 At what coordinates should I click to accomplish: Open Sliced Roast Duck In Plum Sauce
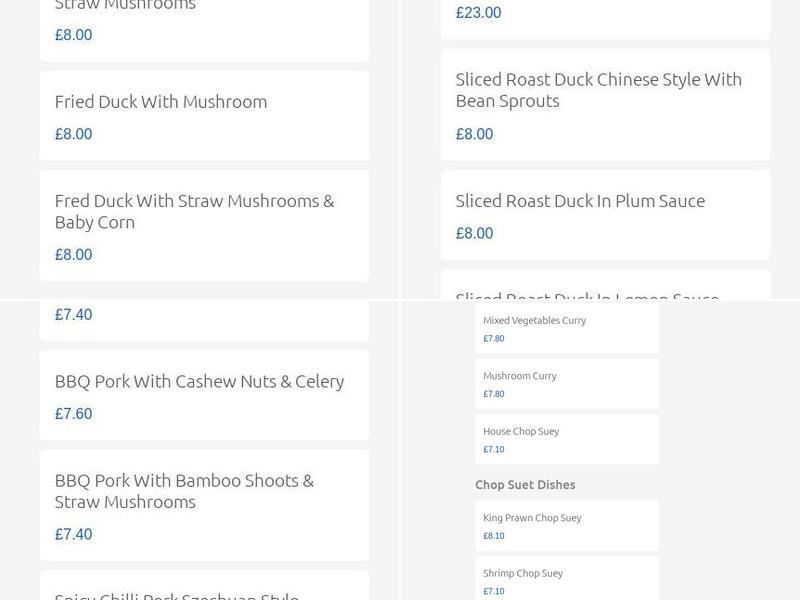pos(580,200)
